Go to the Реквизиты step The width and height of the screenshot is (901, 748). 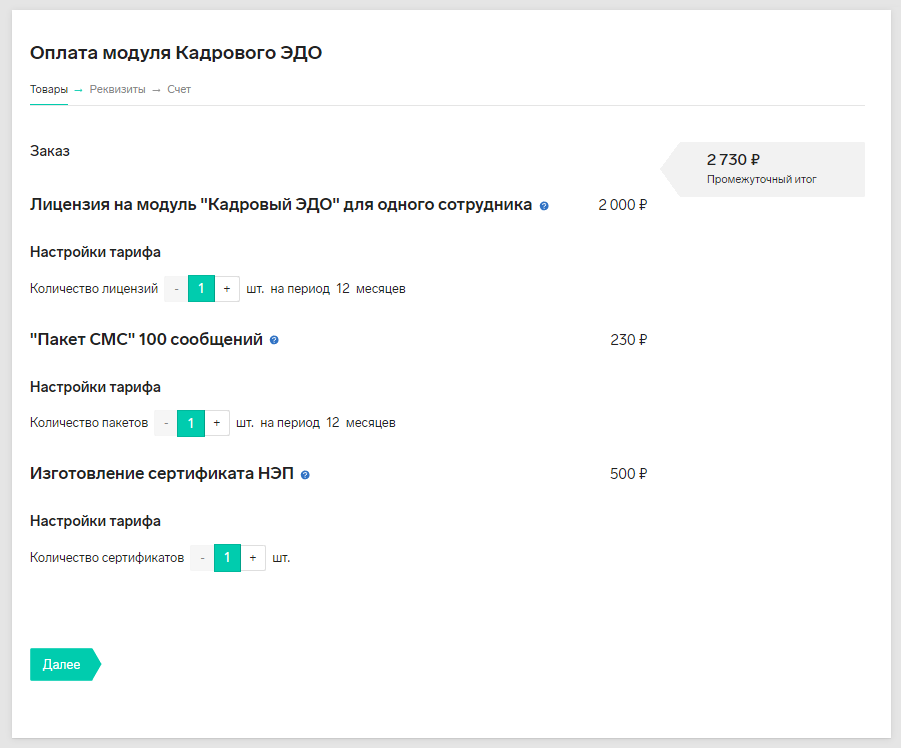pyautogui.click(x=117, y=90)
